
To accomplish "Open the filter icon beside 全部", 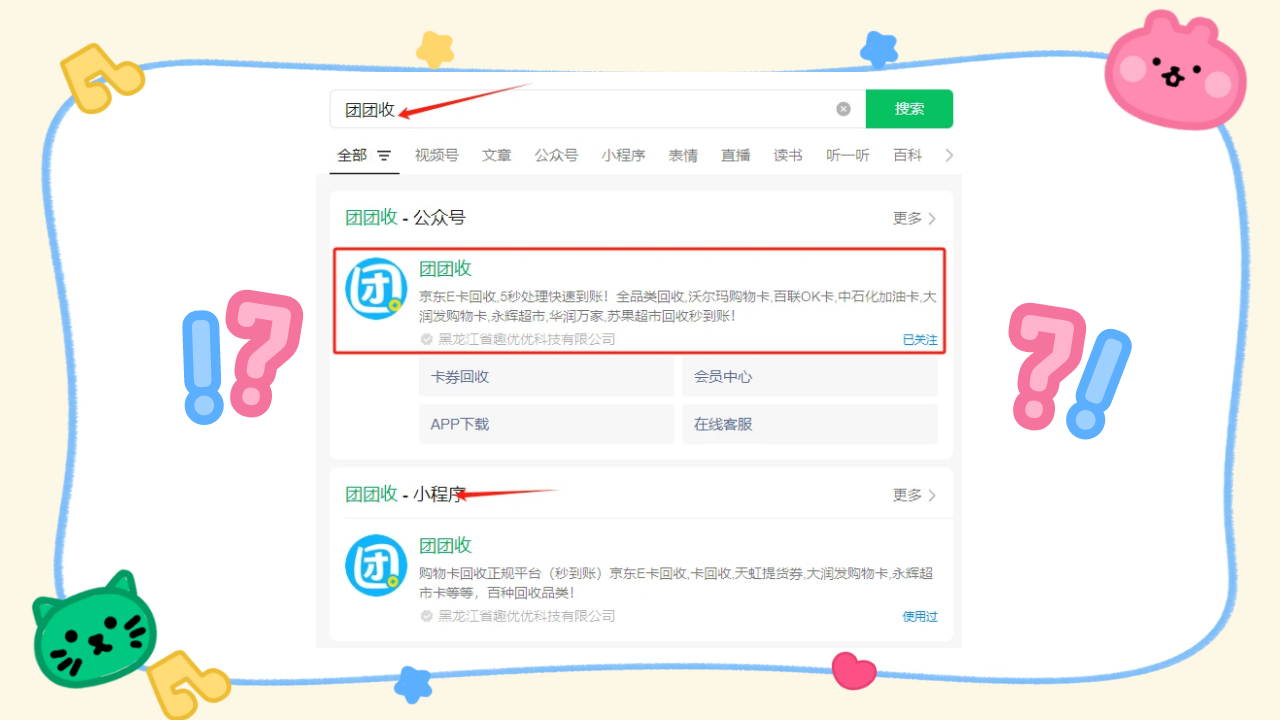I will (x=384, y=156).
